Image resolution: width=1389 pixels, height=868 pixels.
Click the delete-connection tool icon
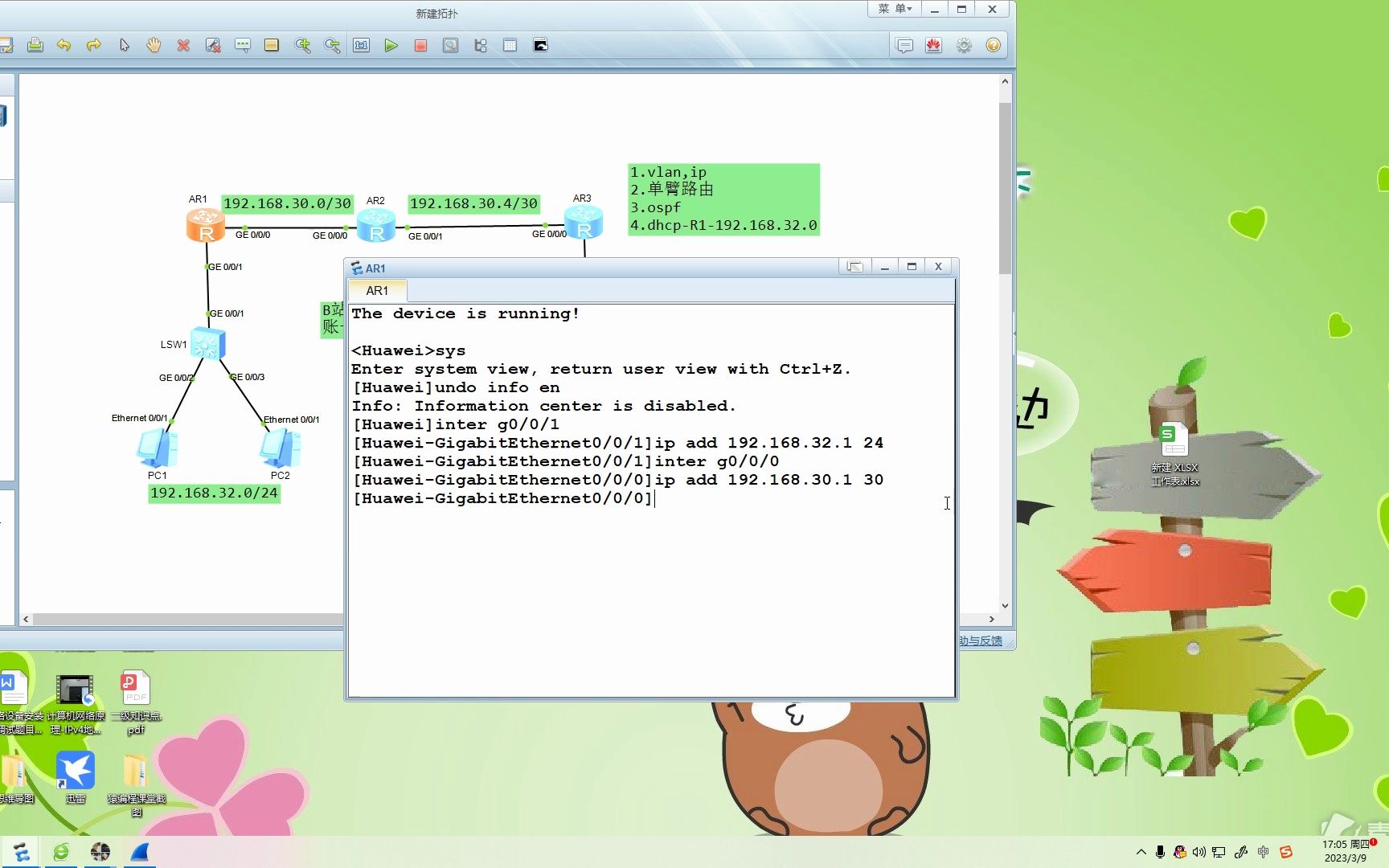click(x=213, y=45)
